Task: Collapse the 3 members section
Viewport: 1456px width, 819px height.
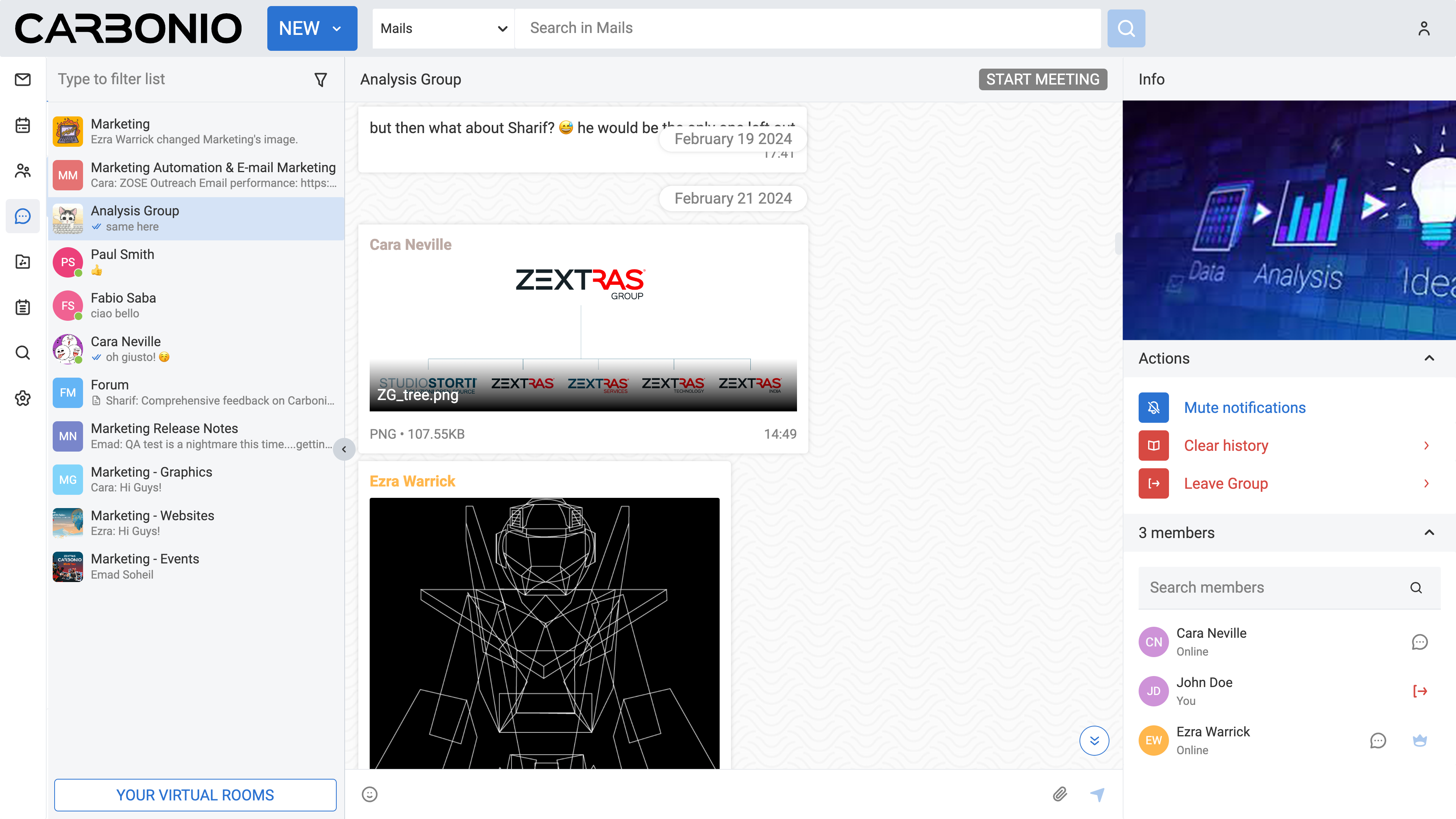Action: click(x=1429, y=532)
